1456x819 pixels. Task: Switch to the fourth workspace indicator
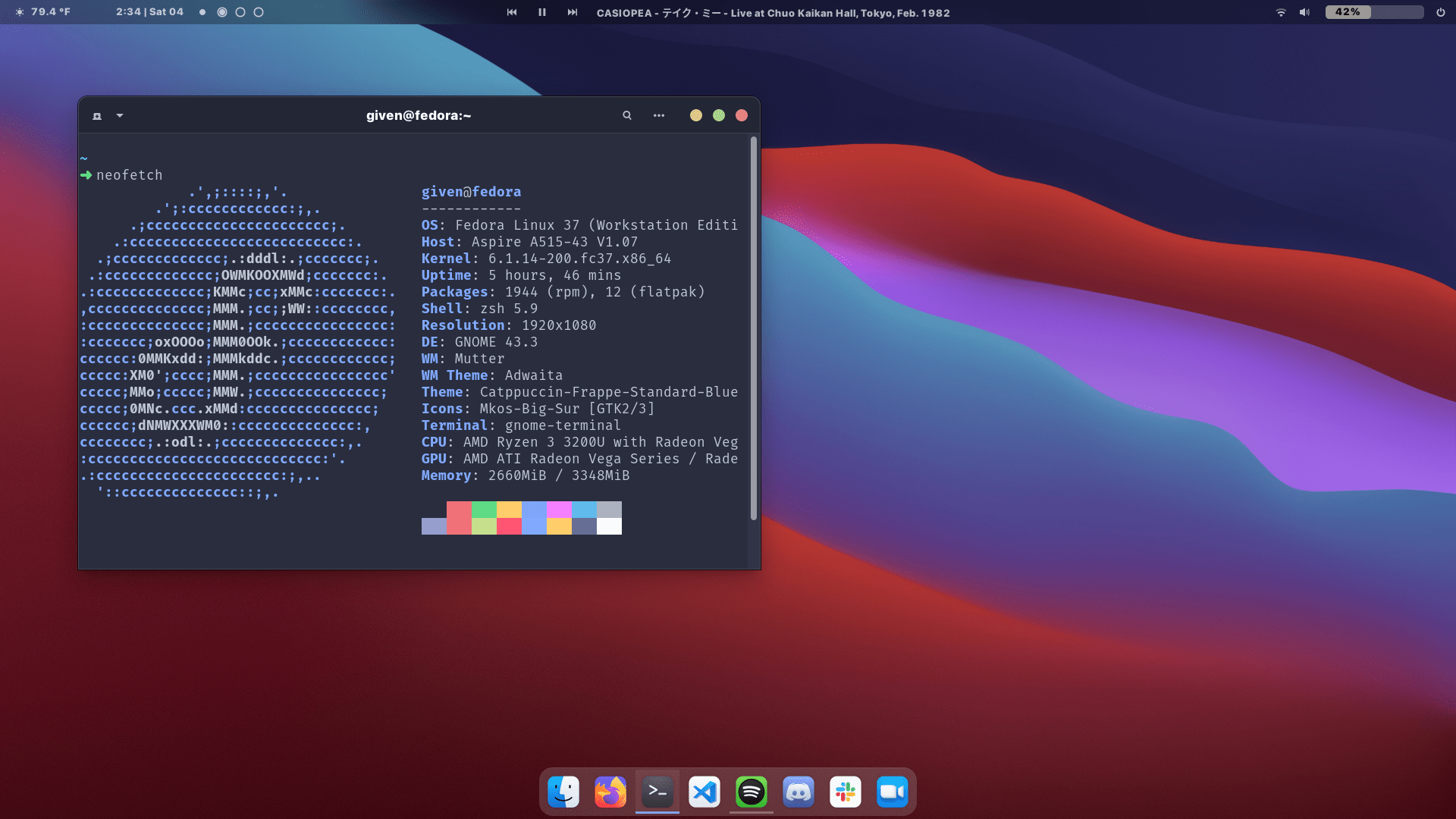259,12
